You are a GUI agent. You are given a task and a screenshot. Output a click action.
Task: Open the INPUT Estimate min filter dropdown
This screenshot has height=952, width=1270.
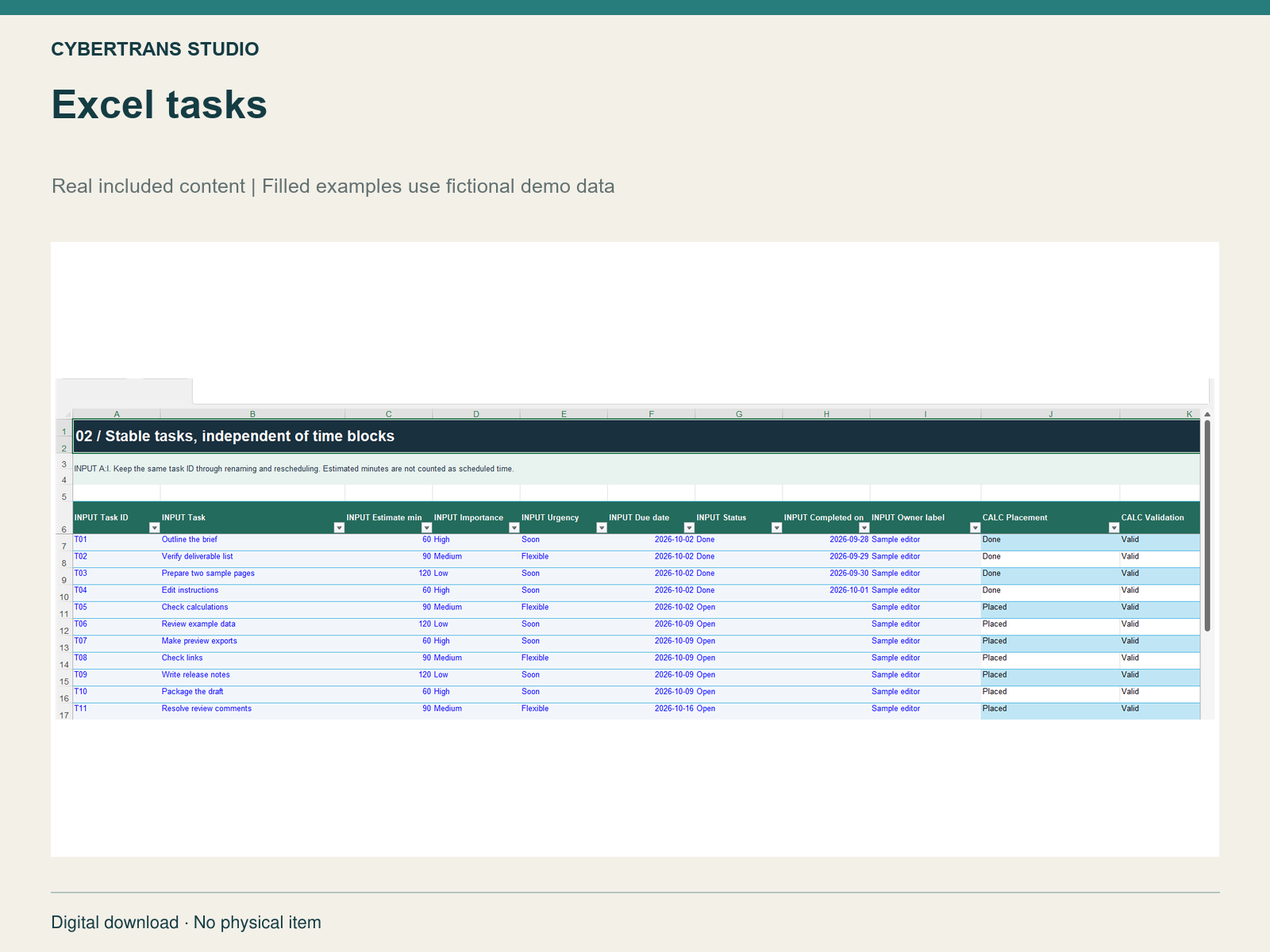point(426,528)
